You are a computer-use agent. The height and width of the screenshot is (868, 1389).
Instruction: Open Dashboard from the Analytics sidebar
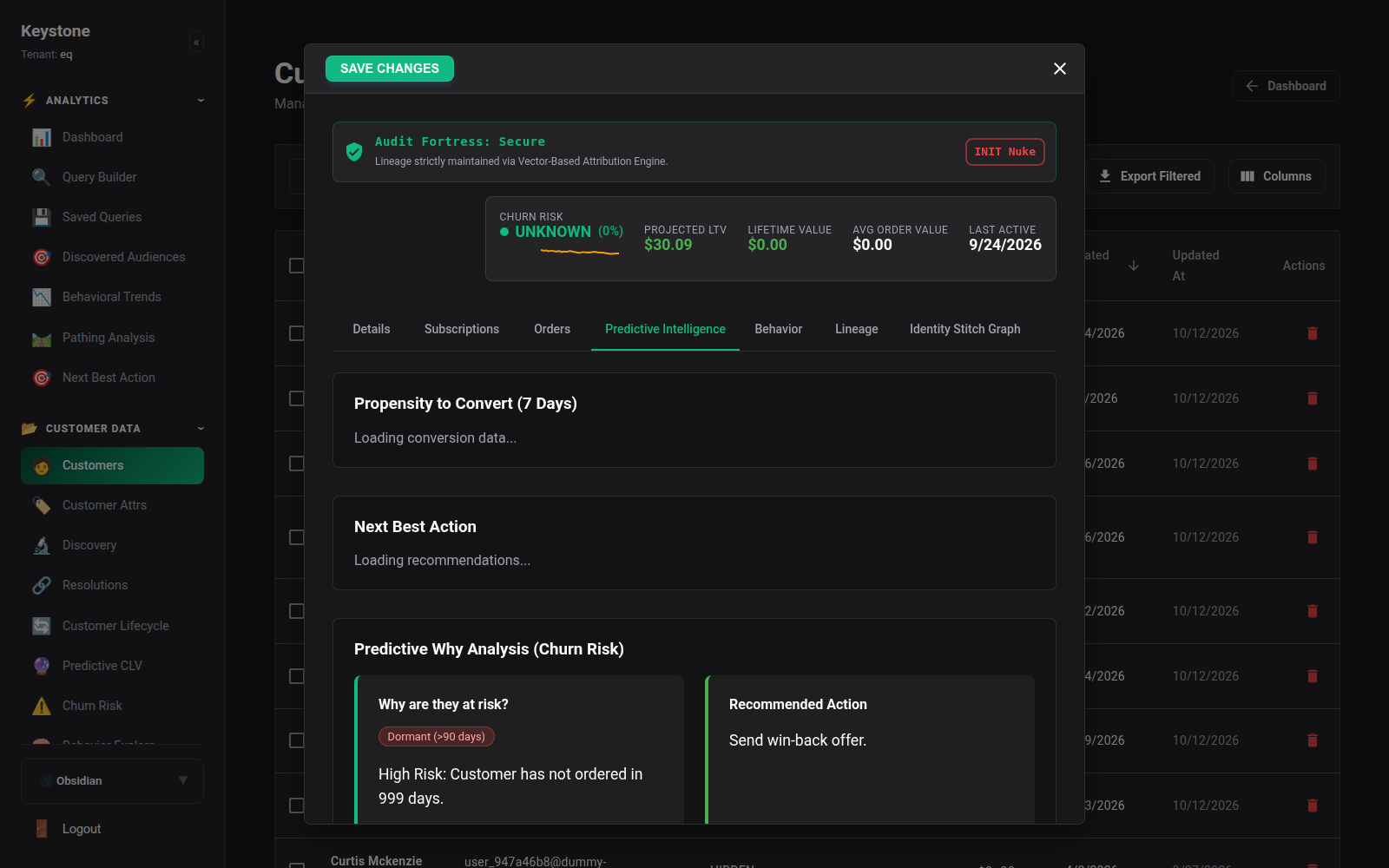pyautogui.click(x=112, y=137)
